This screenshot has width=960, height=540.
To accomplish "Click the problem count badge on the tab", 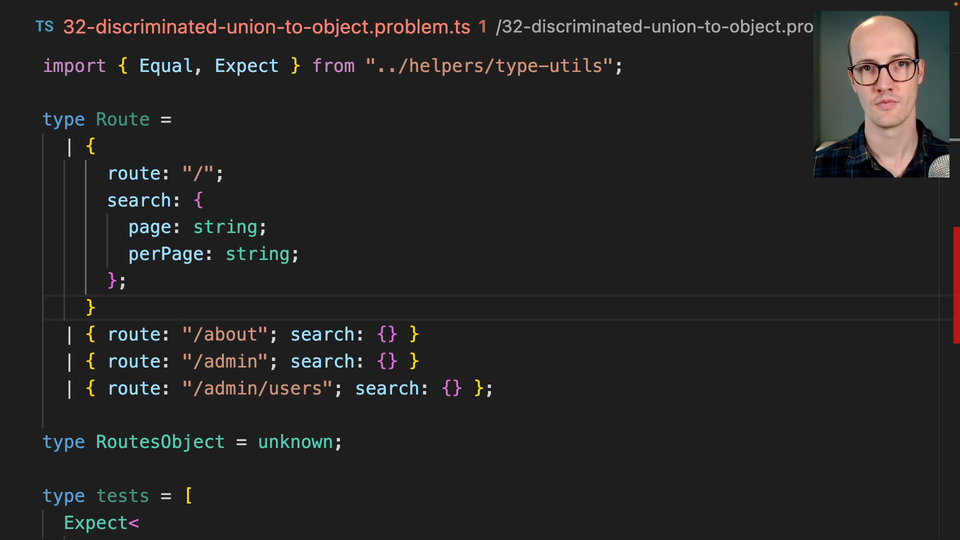I will [x=482, y=27].
